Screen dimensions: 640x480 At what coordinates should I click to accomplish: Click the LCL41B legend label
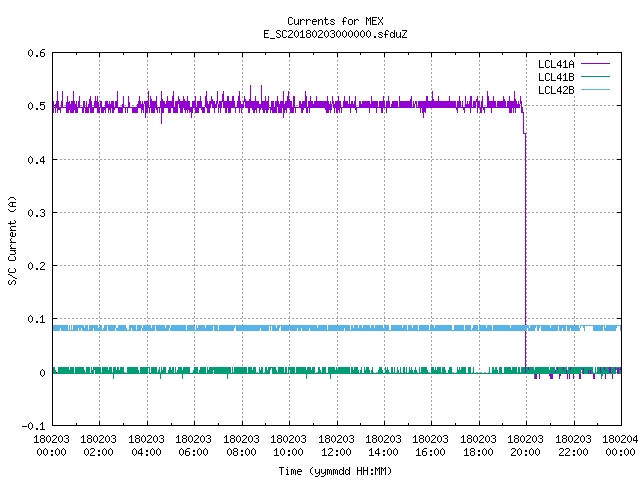pyautogui.click(x=556, y=77)
